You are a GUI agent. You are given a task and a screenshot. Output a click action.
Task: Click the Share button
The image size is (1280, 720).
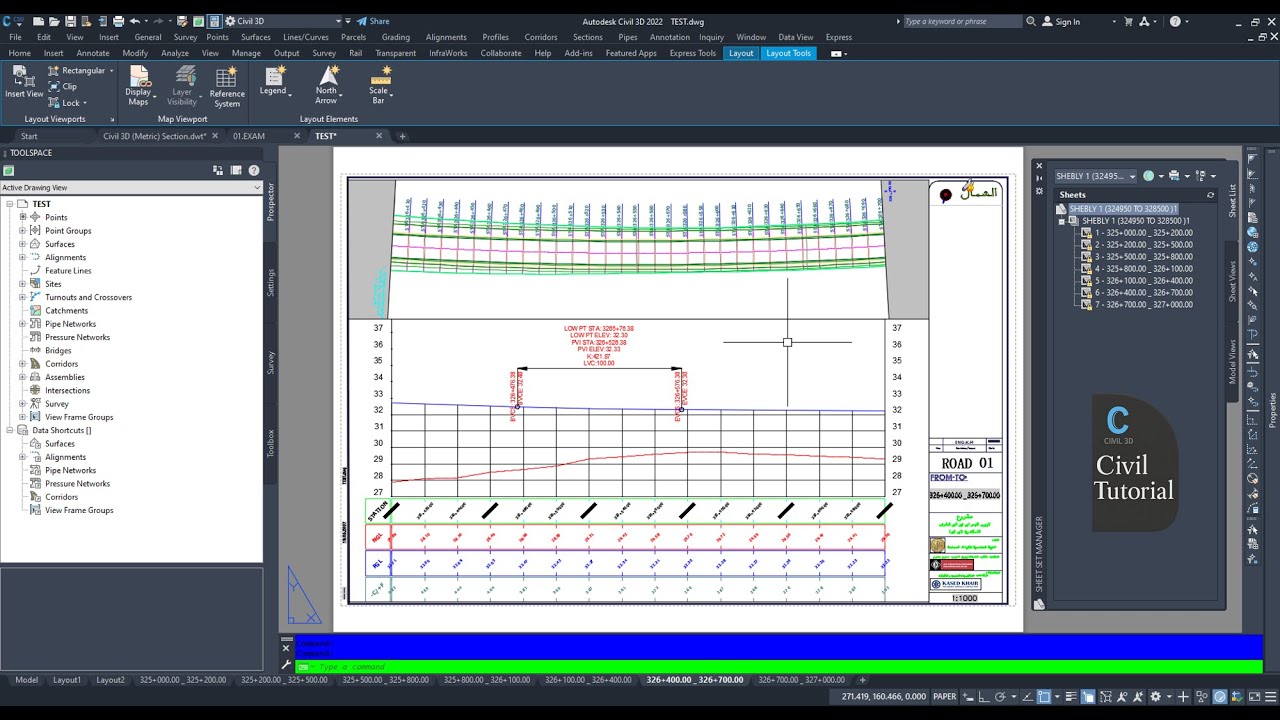pyautogui.click(x=374, y=21)
